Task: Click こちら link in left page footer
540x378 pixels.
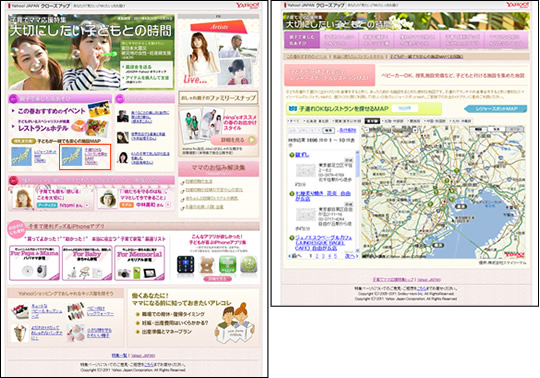Action: 148,364
